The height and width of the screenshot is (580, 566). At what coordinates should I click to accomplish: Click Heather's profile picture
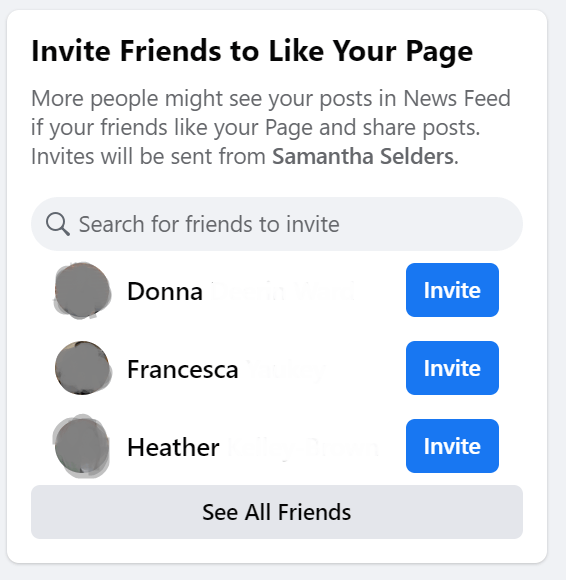pos(81,446)
